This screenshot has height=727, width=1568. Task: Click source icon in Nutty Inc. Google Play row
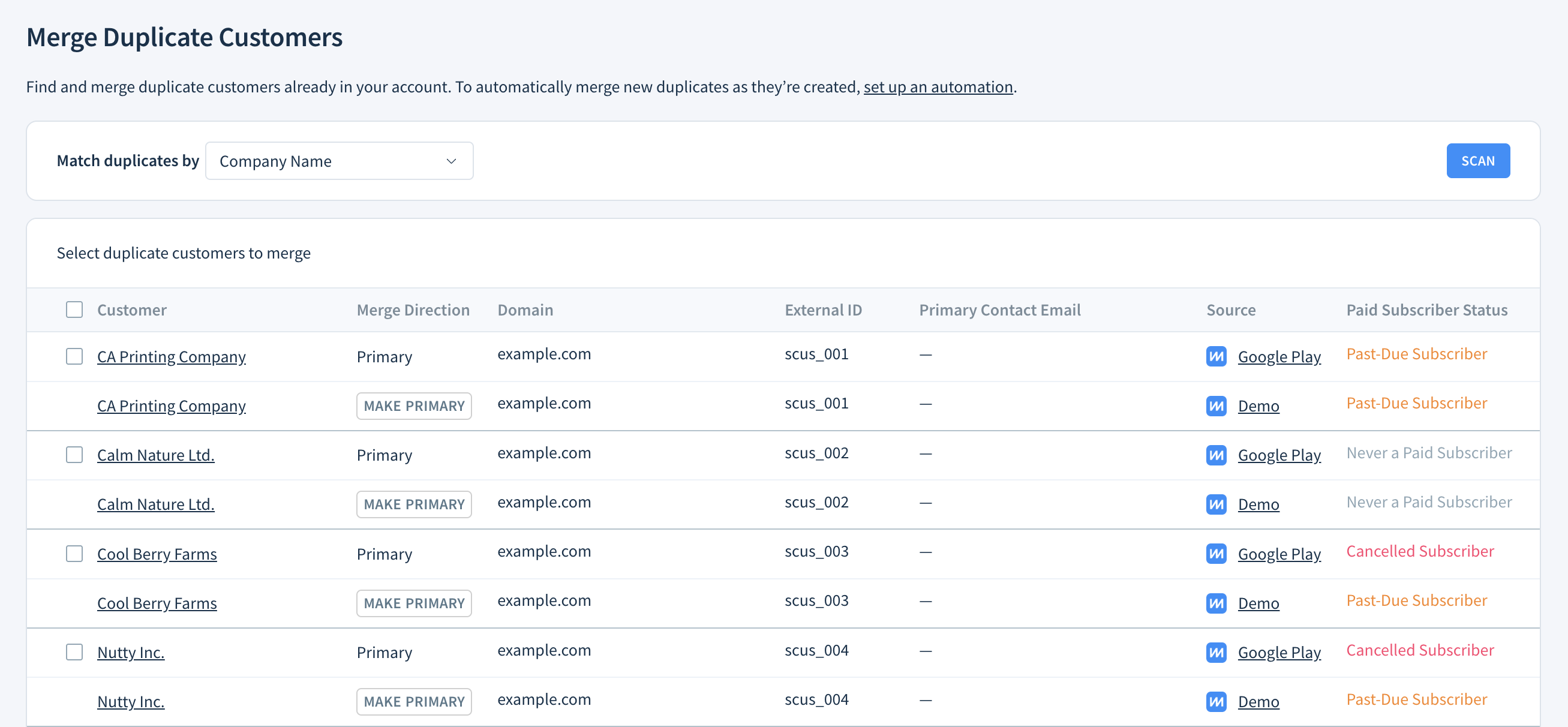[1215, 652]
